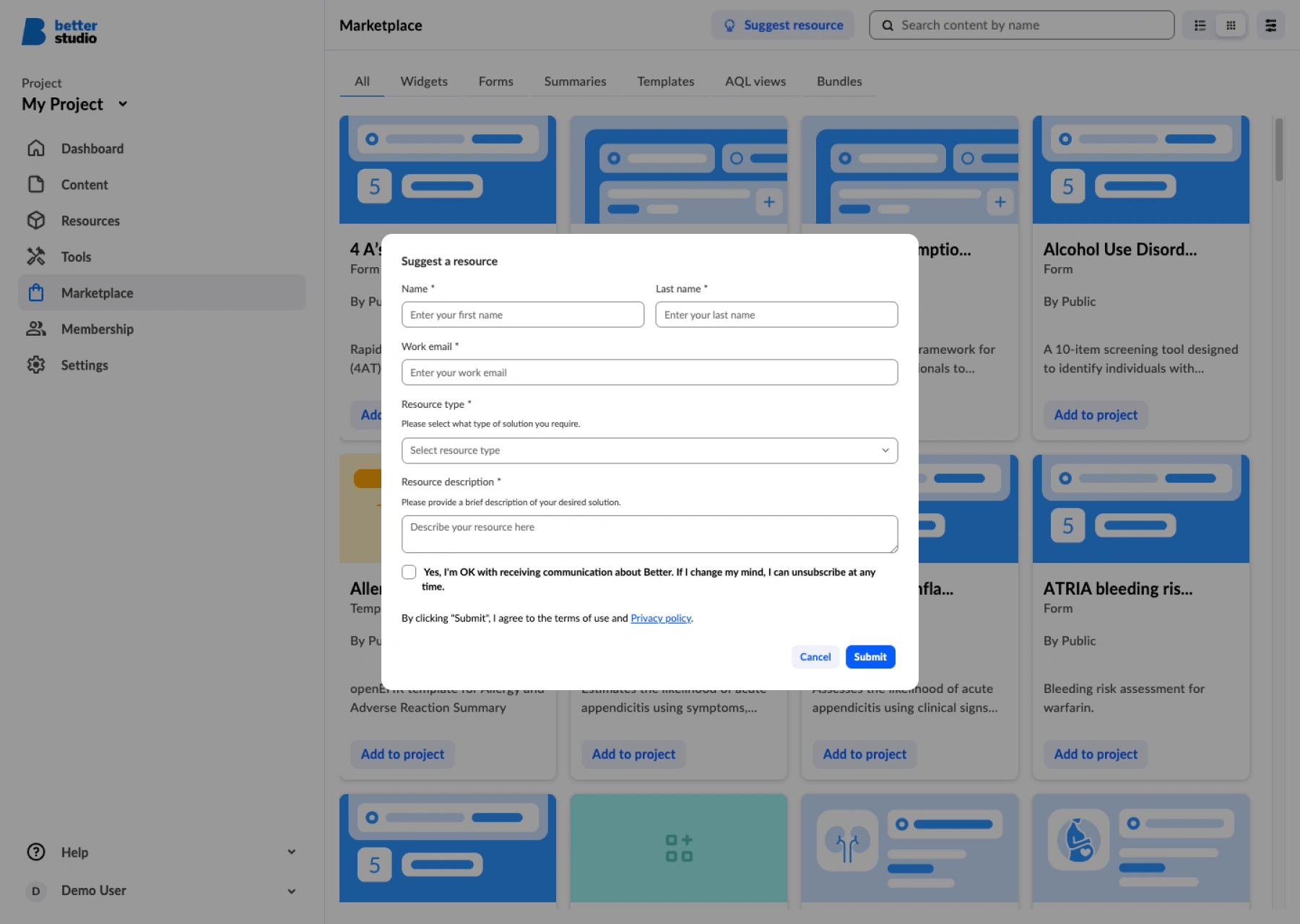Expand the Demo User menu chevron
The height and width of the screenshot is (924, 1300).
click(x=292, y=891)
